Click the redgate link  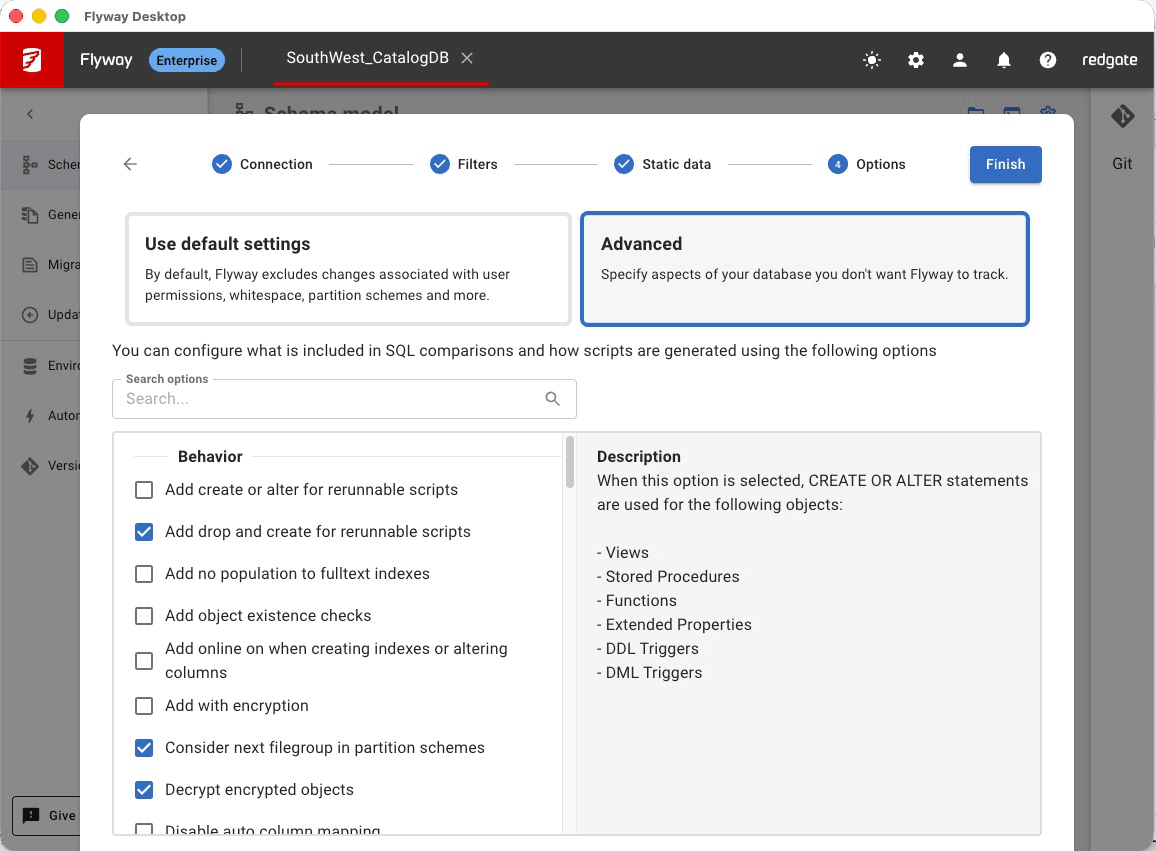[x=1109, y=60]
